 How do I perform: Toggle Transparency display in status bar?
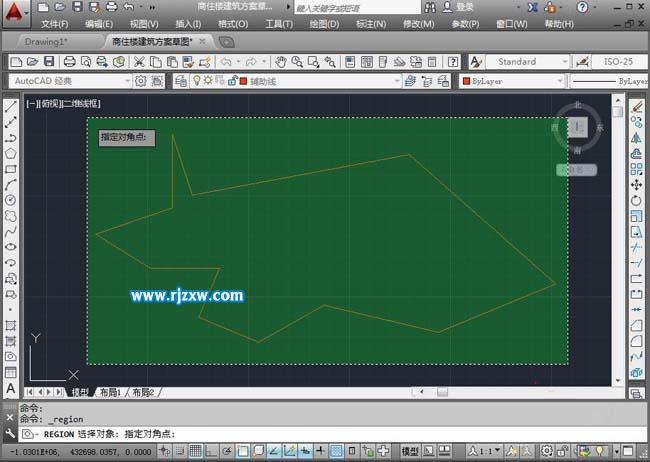(x=336, y=451)
